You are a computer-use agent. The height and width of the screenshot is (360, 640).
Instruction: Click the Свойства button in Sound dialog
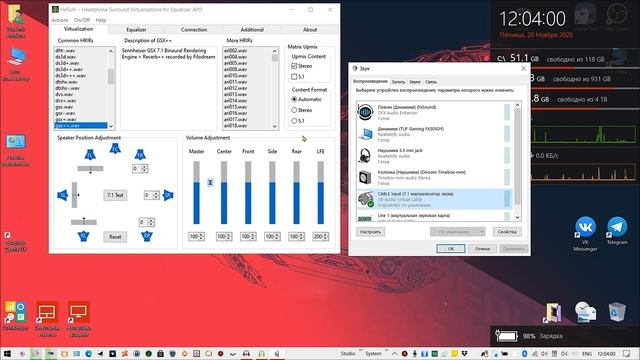pyautogui.click(x=507, y=232)
